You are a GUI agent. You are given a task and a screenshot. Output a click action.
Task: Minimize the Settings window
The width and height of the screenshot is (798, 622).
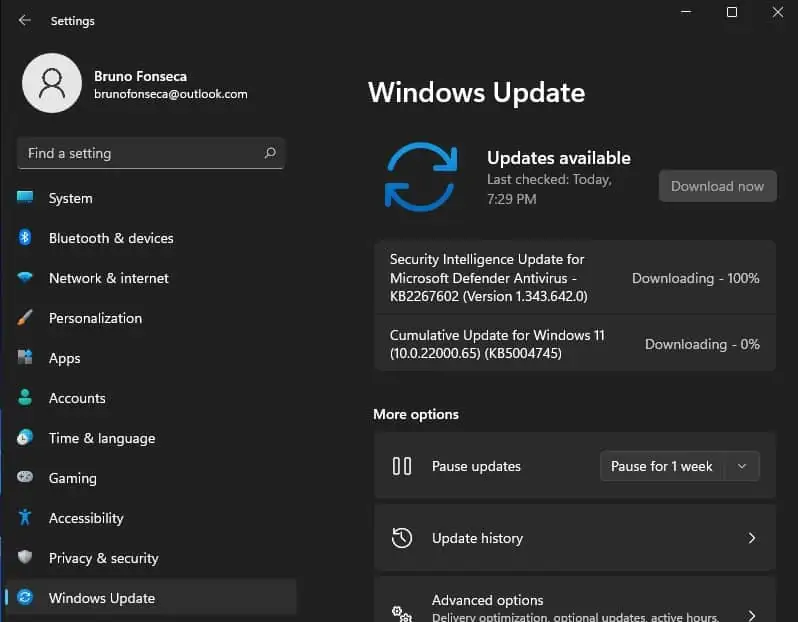(686, 12)
